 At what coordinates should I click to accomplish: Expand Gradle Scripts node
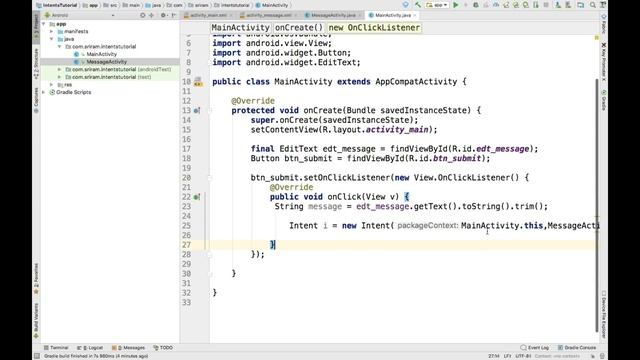(44, 92)
